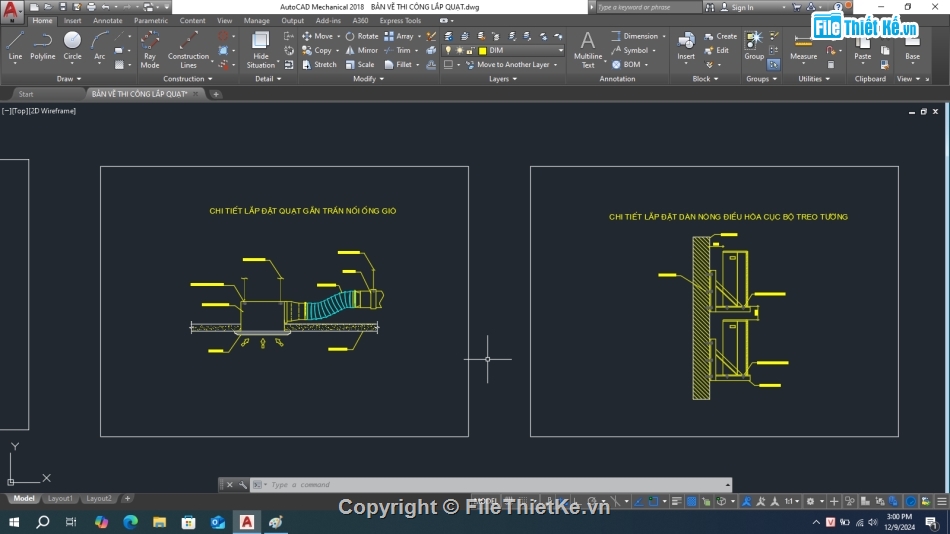Open the Dimension dropdown arrow
950x534 pixels.
(664, 36)
